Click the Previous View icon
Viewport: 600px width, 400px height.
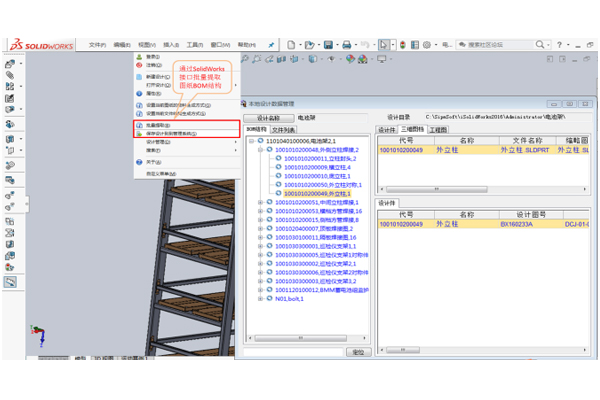[x=269, y=59]
